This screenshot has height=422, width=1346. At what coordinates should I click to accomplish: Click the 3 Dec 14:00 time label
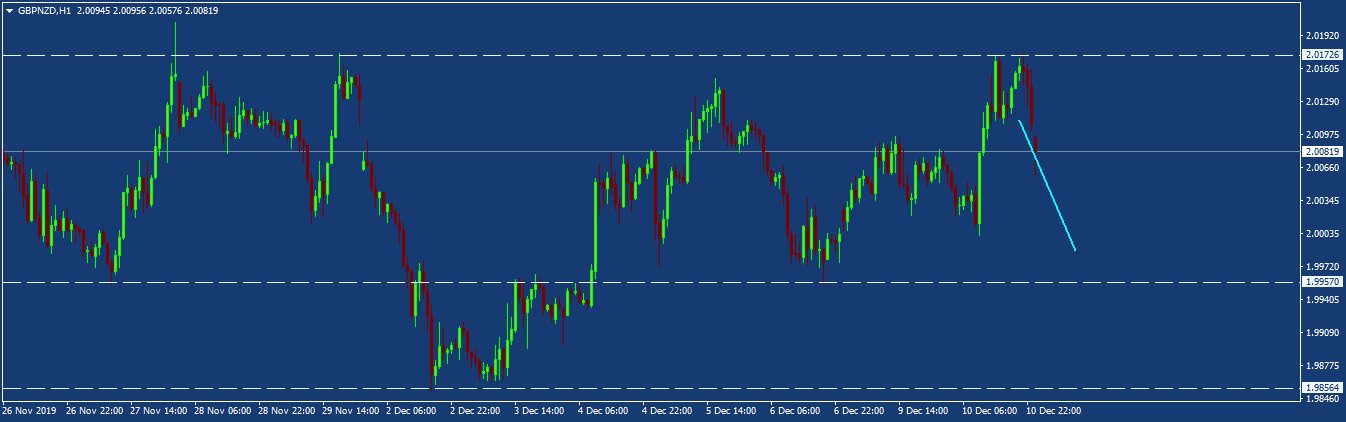coord(539,411)
